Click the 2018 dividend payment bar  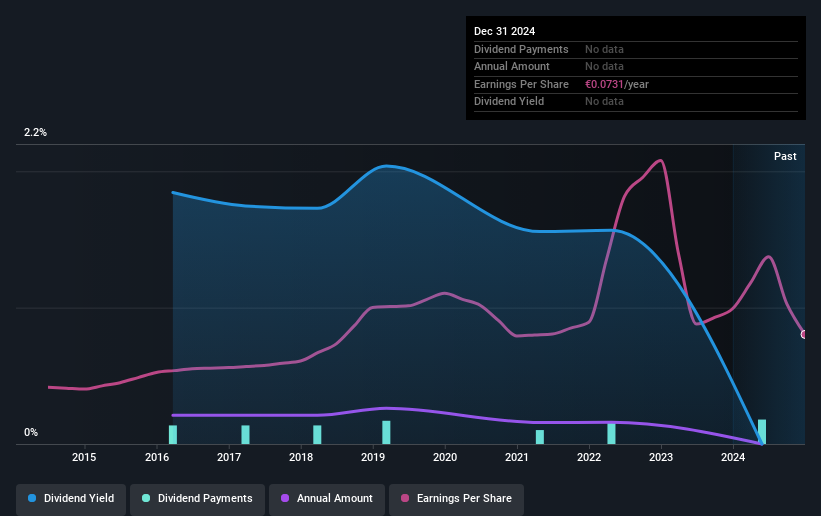(317, 435)
